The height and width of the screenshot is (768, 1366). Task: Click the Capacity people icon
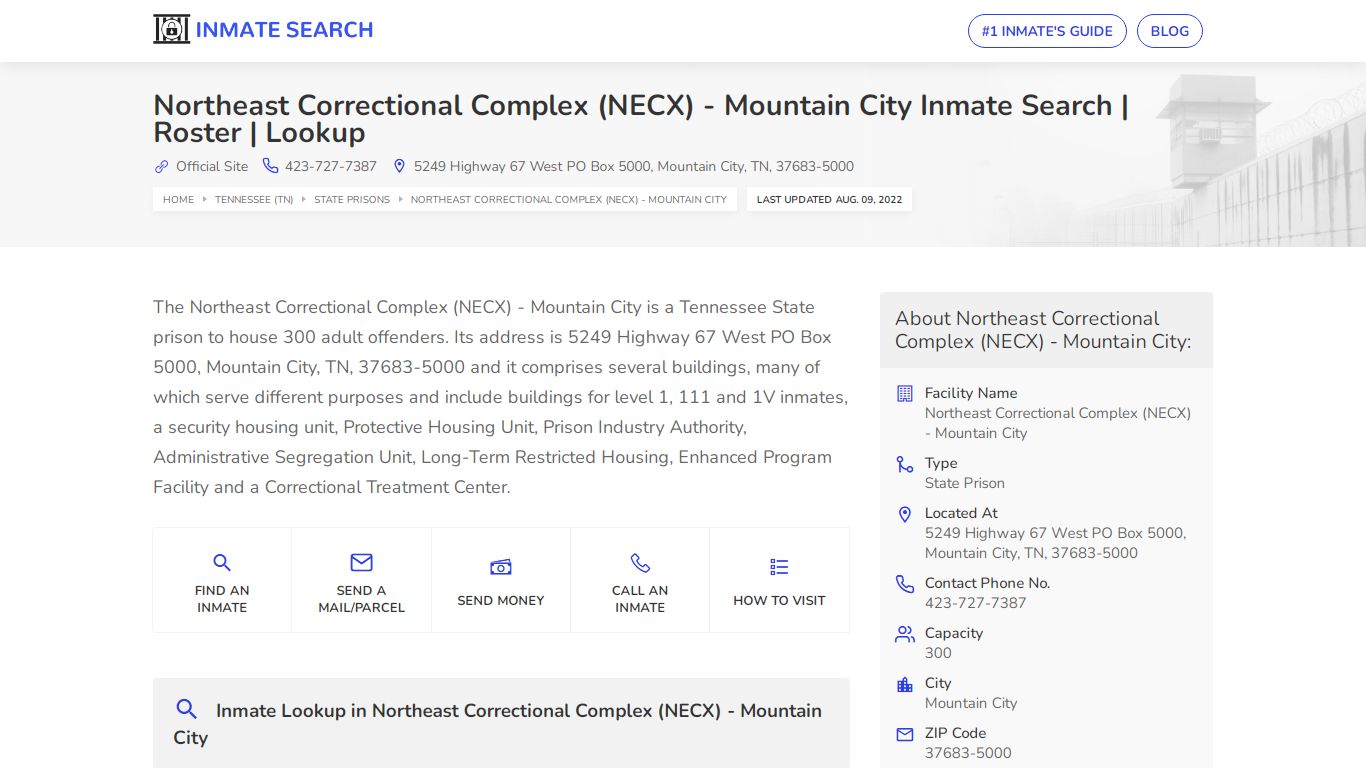[x=905, y=634]
